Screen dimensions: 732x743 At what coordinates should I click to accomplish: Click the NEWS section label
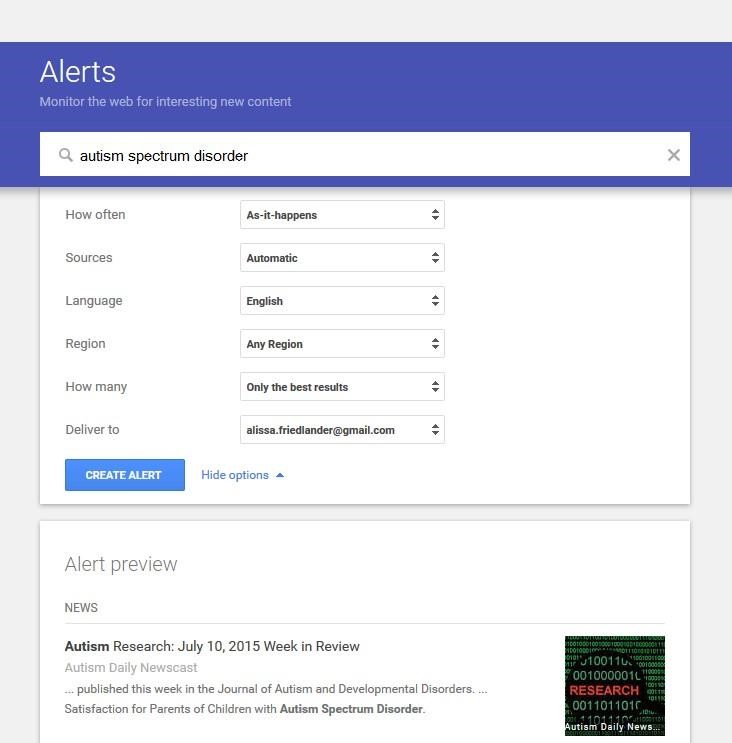coord(81,608)
